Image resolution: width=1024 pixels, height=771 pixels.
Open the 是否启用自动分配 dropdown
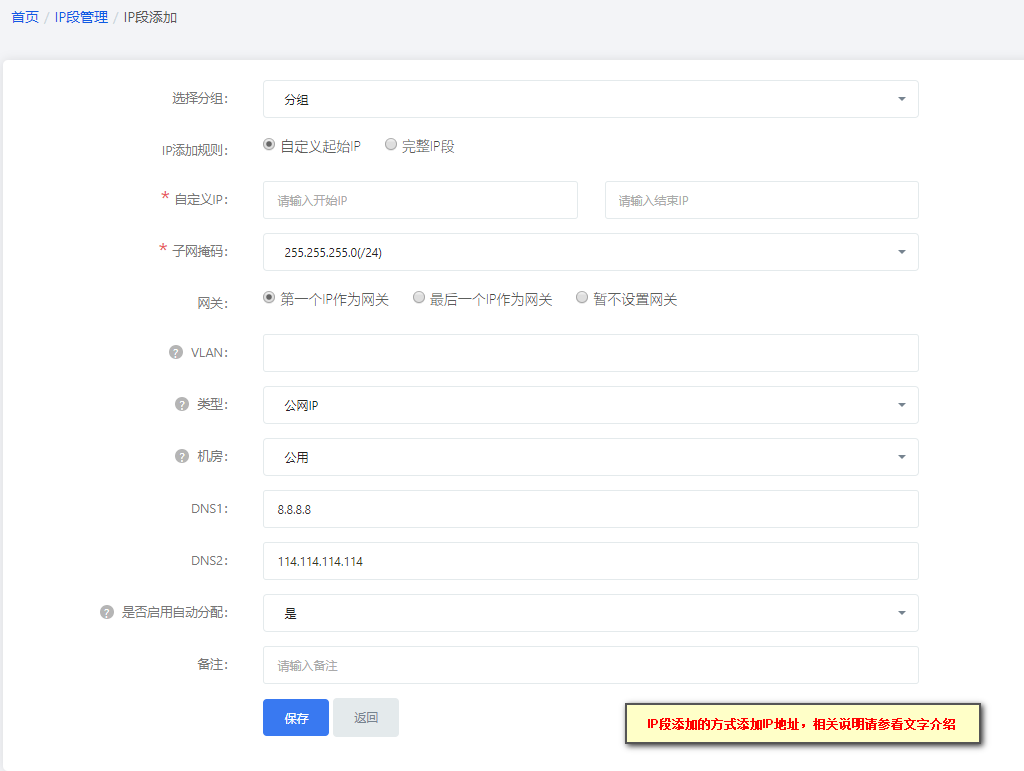pyautogui.click(x=590, y=613)
